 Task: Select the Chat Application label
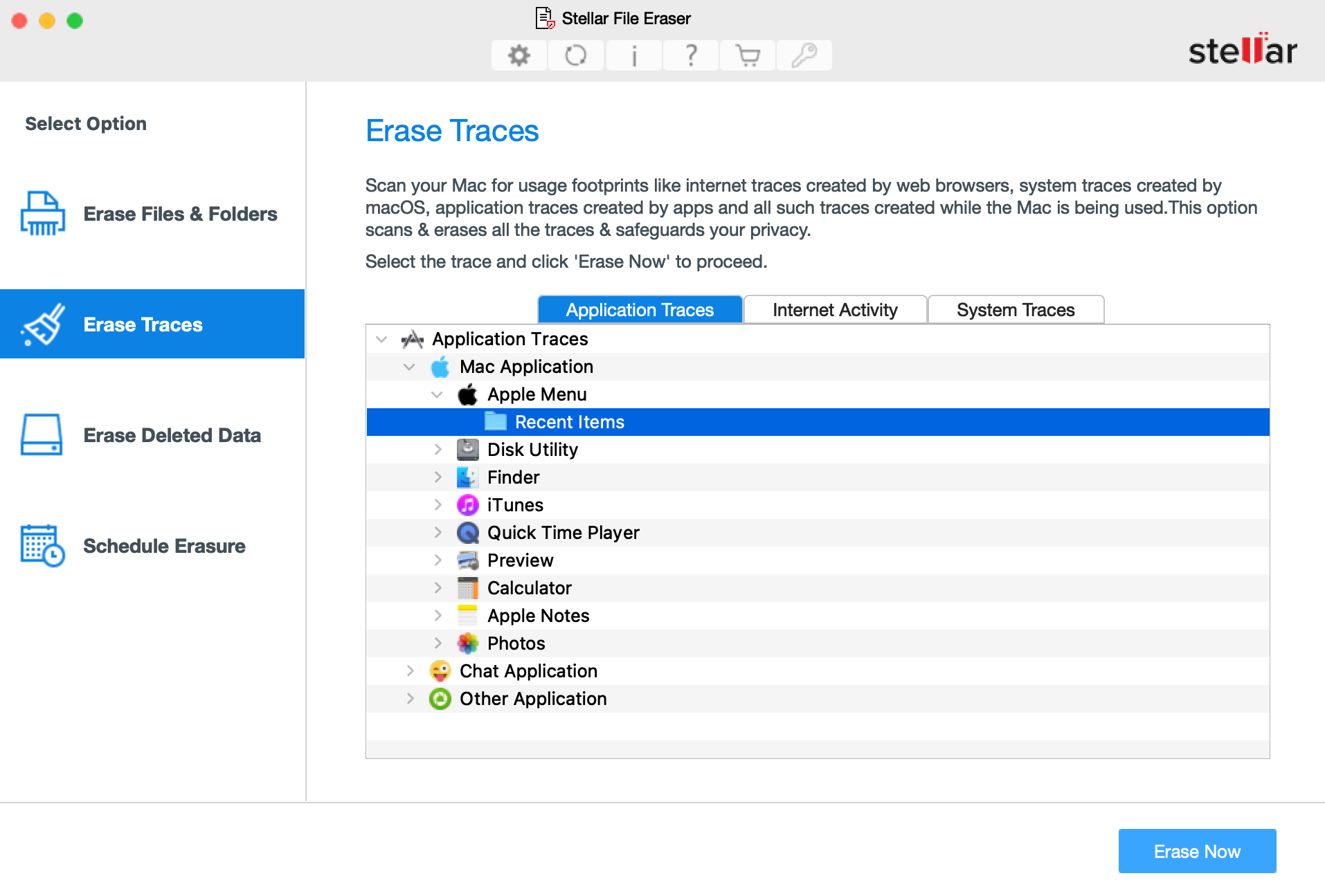[528, 671]
